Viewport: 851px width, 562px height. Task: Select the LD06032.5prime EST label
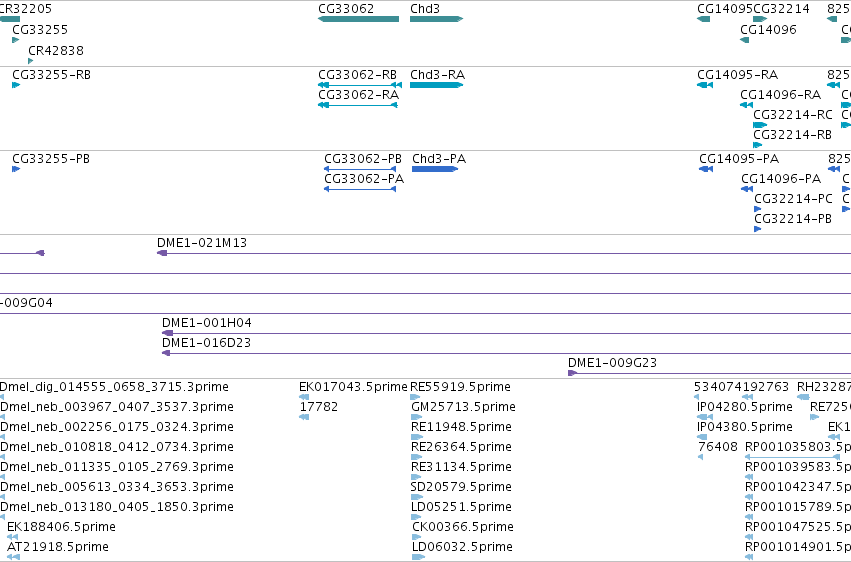pos(462,547)
